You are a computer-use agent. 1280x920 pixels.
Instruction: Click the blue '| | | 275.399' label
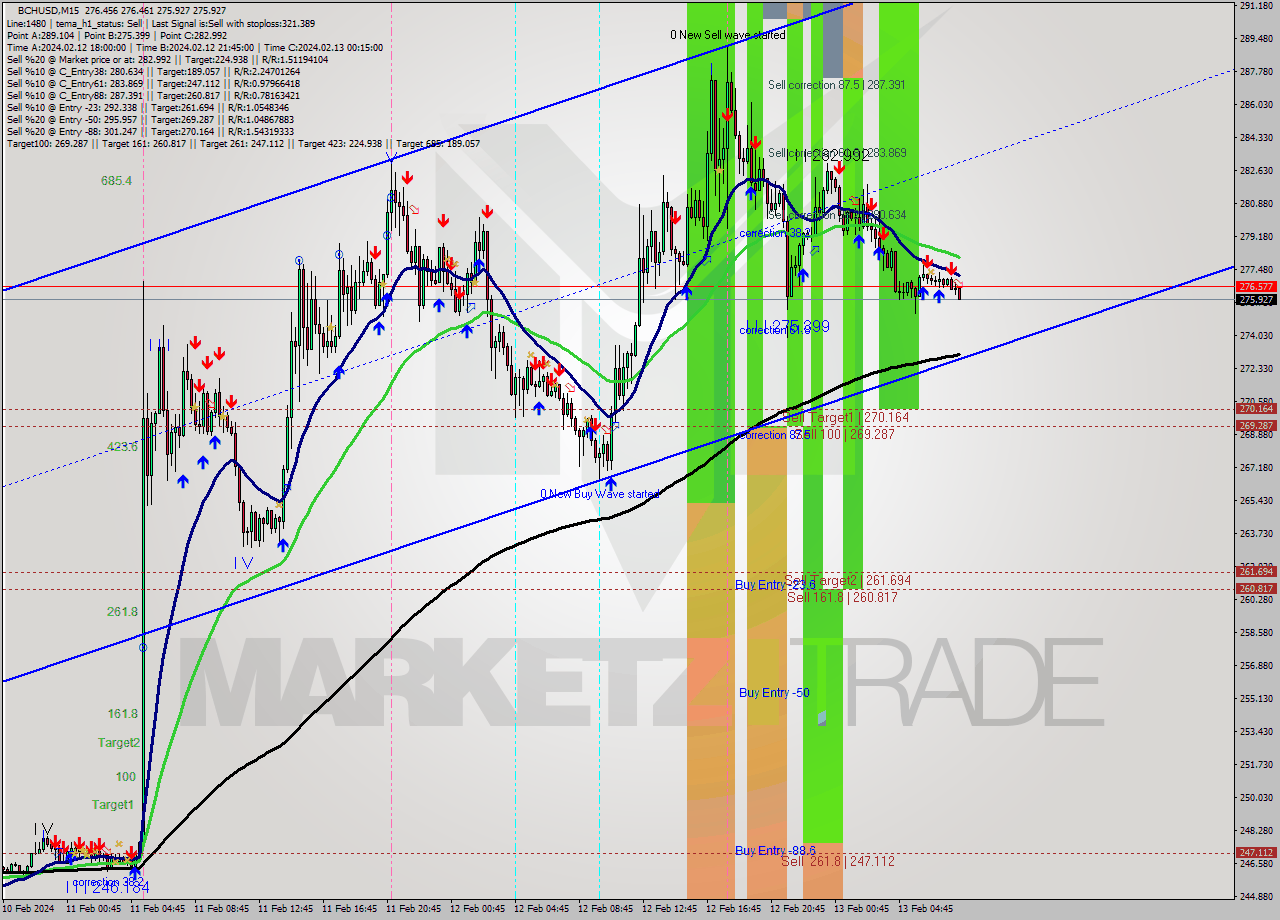(x=788, y=326)
